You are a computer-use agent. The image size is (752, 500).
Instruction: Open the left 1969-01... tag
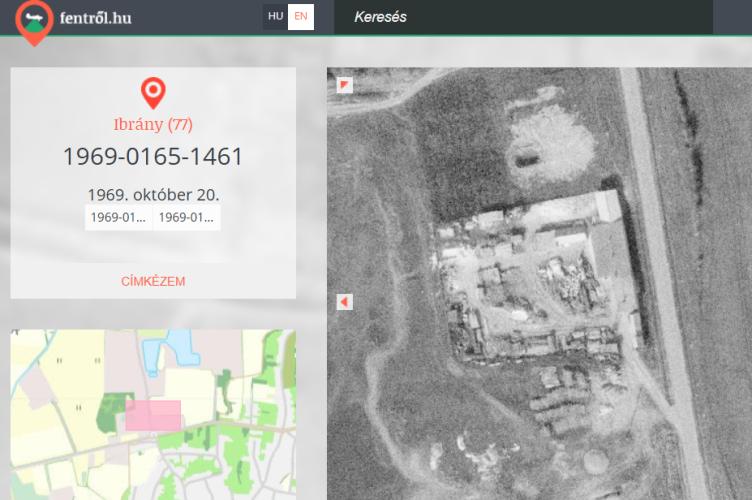118,218
